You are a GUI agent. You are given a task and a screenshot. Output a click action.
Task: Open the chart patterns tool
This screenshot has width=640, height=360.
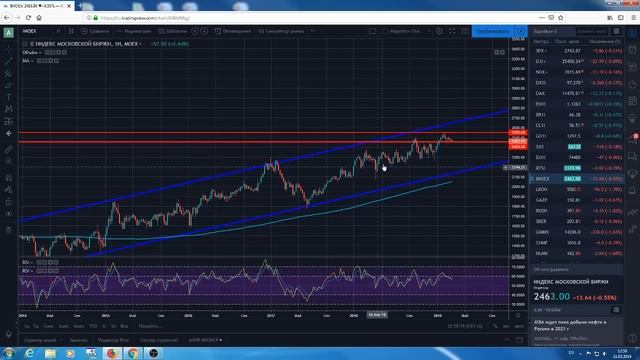[x=9, y=109]
